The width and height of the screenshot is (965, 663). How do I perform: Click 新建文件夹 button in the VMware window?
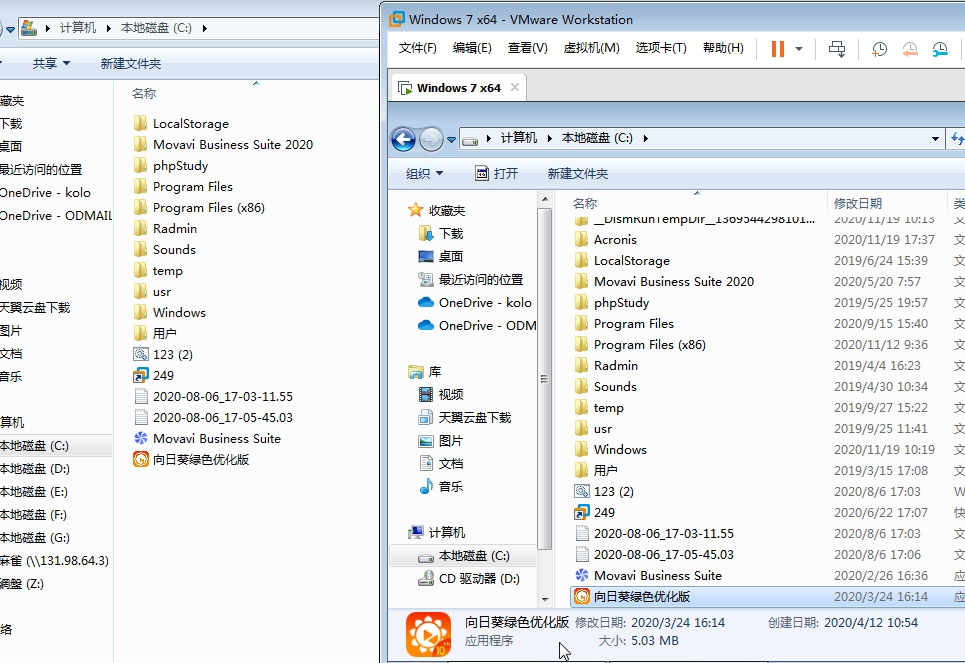[x=577, y=173]
